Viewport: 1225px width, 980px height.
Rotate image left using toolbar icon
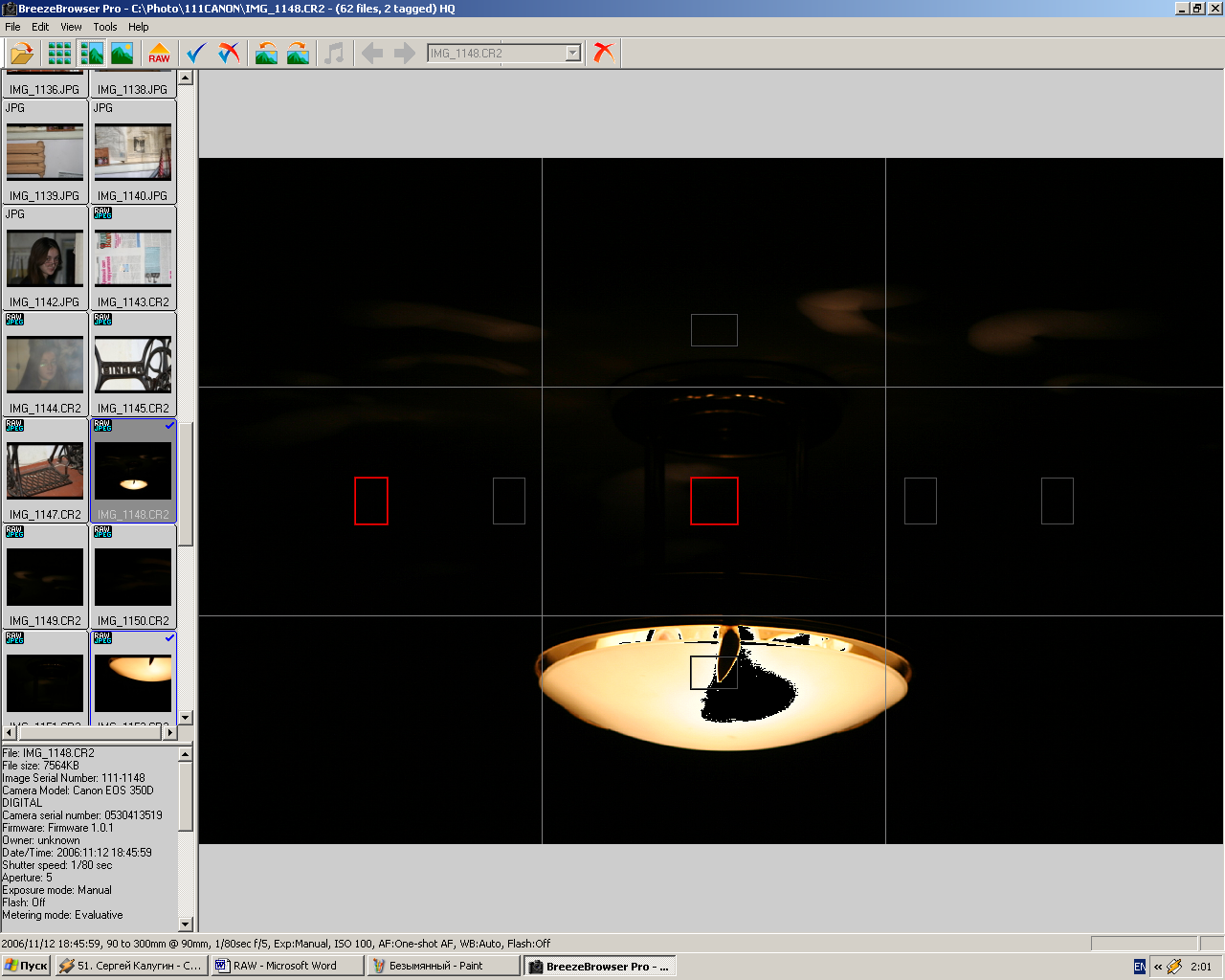click(x=266, y=54)
